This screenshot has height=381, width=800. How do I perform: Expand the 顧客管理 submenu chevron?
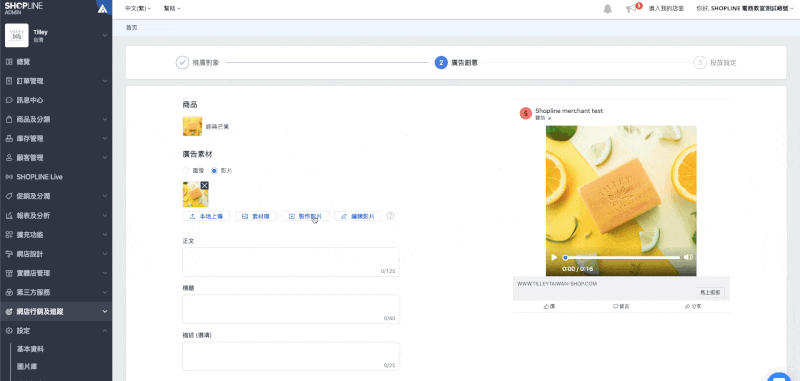105,158
